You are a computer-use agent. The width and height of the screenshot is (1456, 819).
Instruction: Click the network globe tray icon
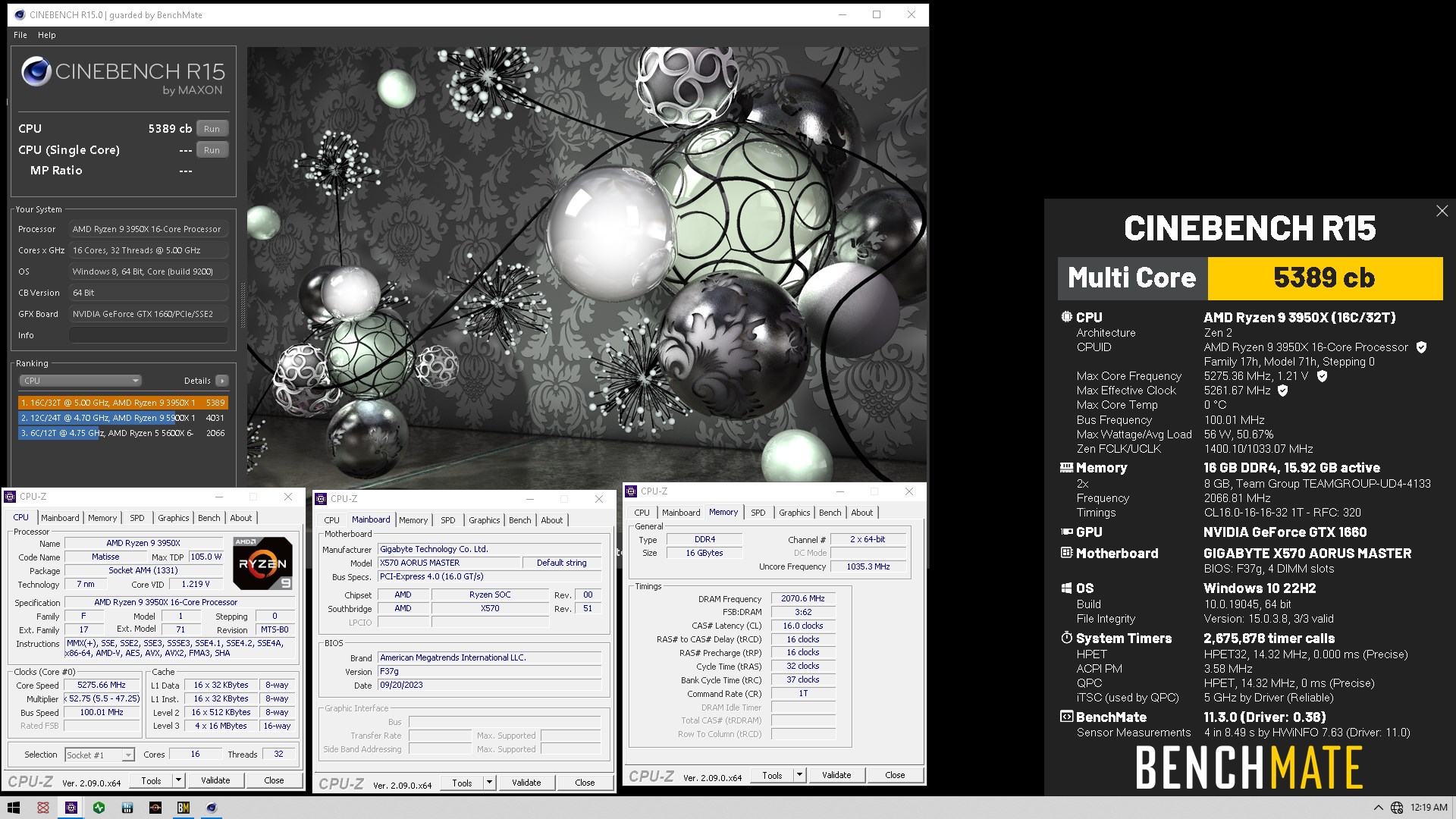pyautogui.click(x=1397, y=808)
